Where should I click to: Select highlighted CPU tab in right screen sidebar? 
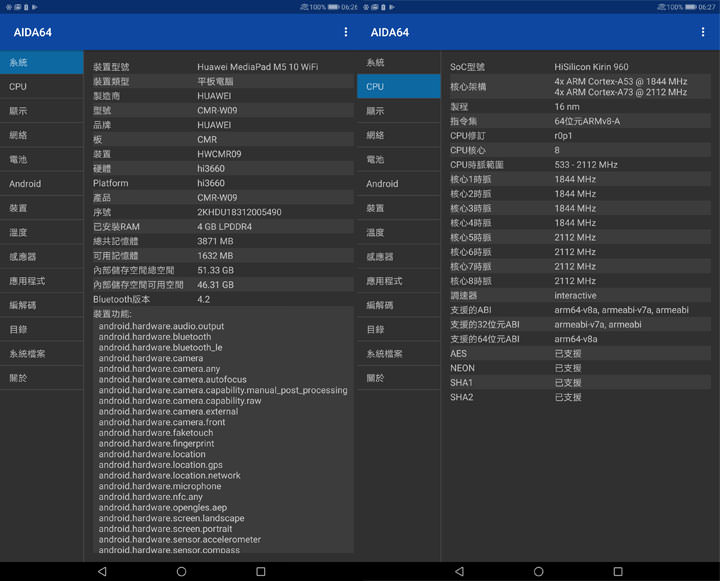point(399,86)
